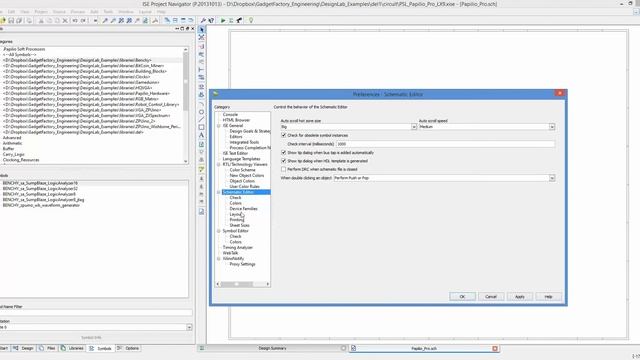Click the Undo toolbar icon
Viewport: 640px width, 360px height.
75,20
